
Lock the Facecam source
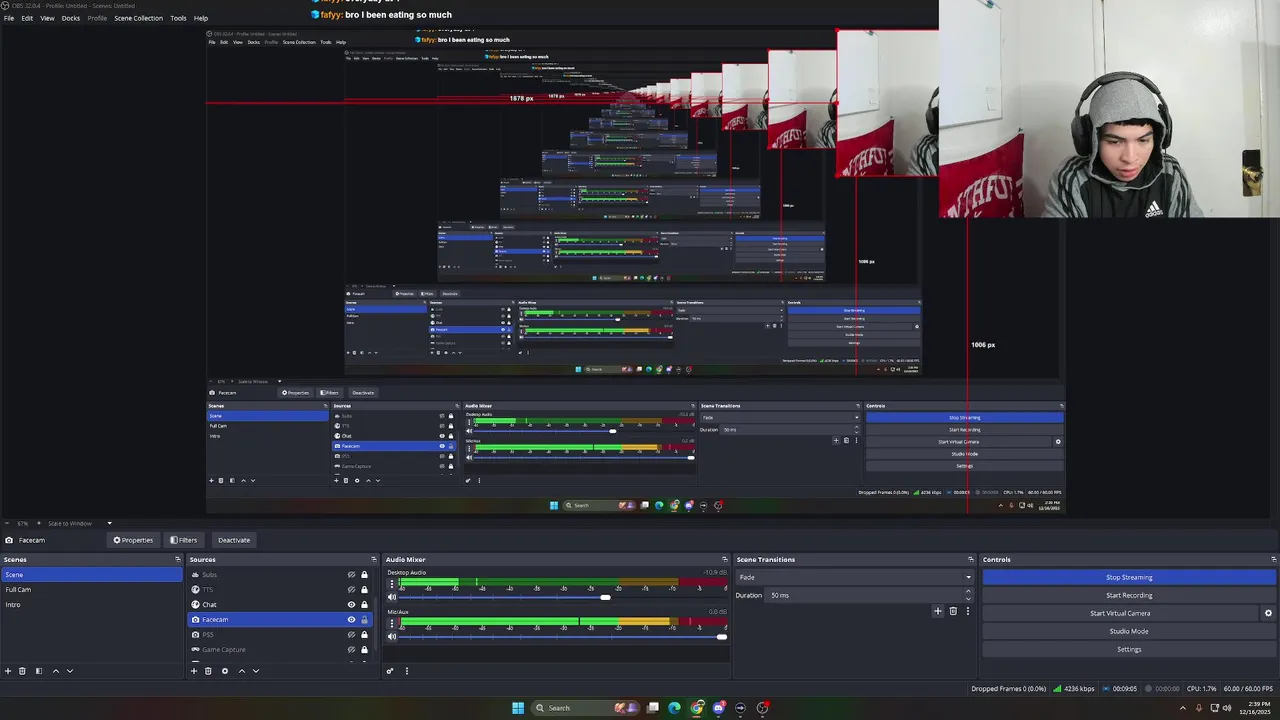[364, 620]
